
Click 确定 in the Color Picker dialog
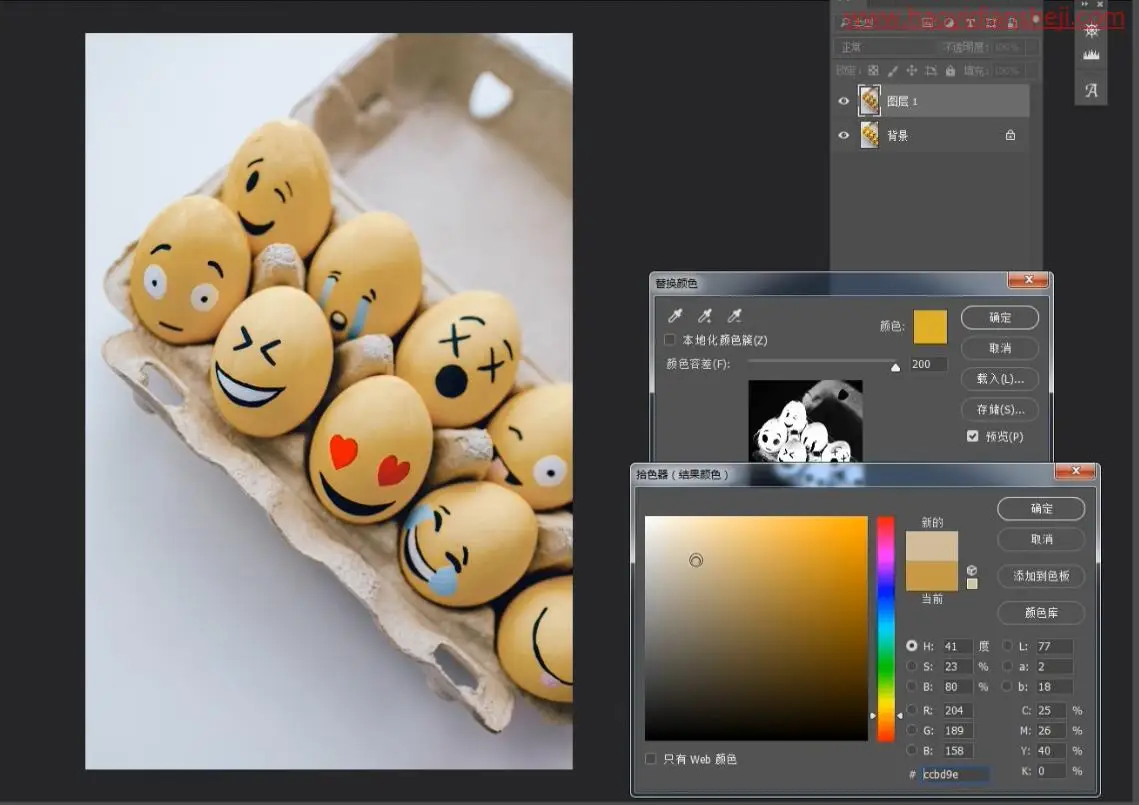click(x=1041, y=509)
